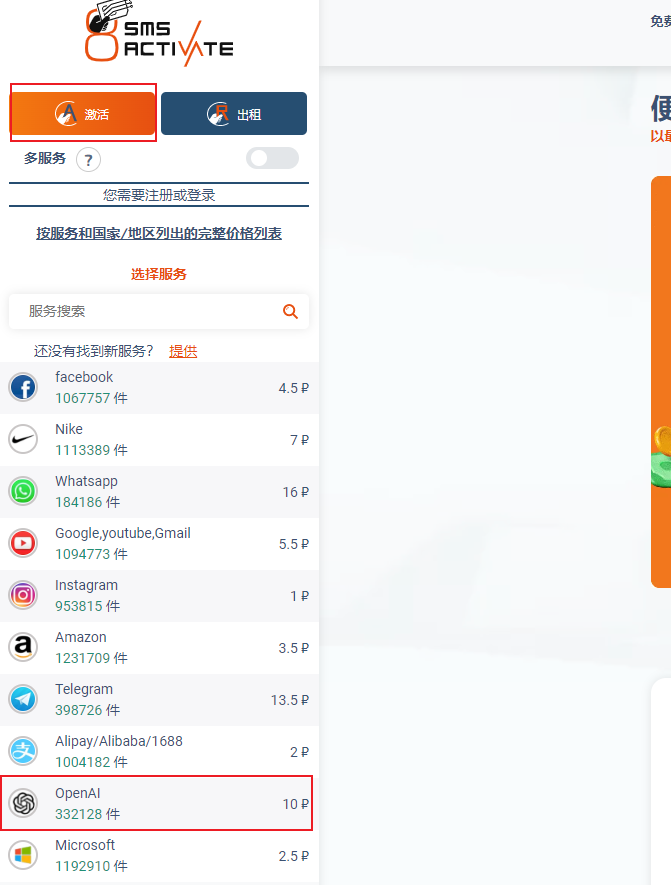
Task: Choose the Whatsapp service name
Action: point(86,481)
